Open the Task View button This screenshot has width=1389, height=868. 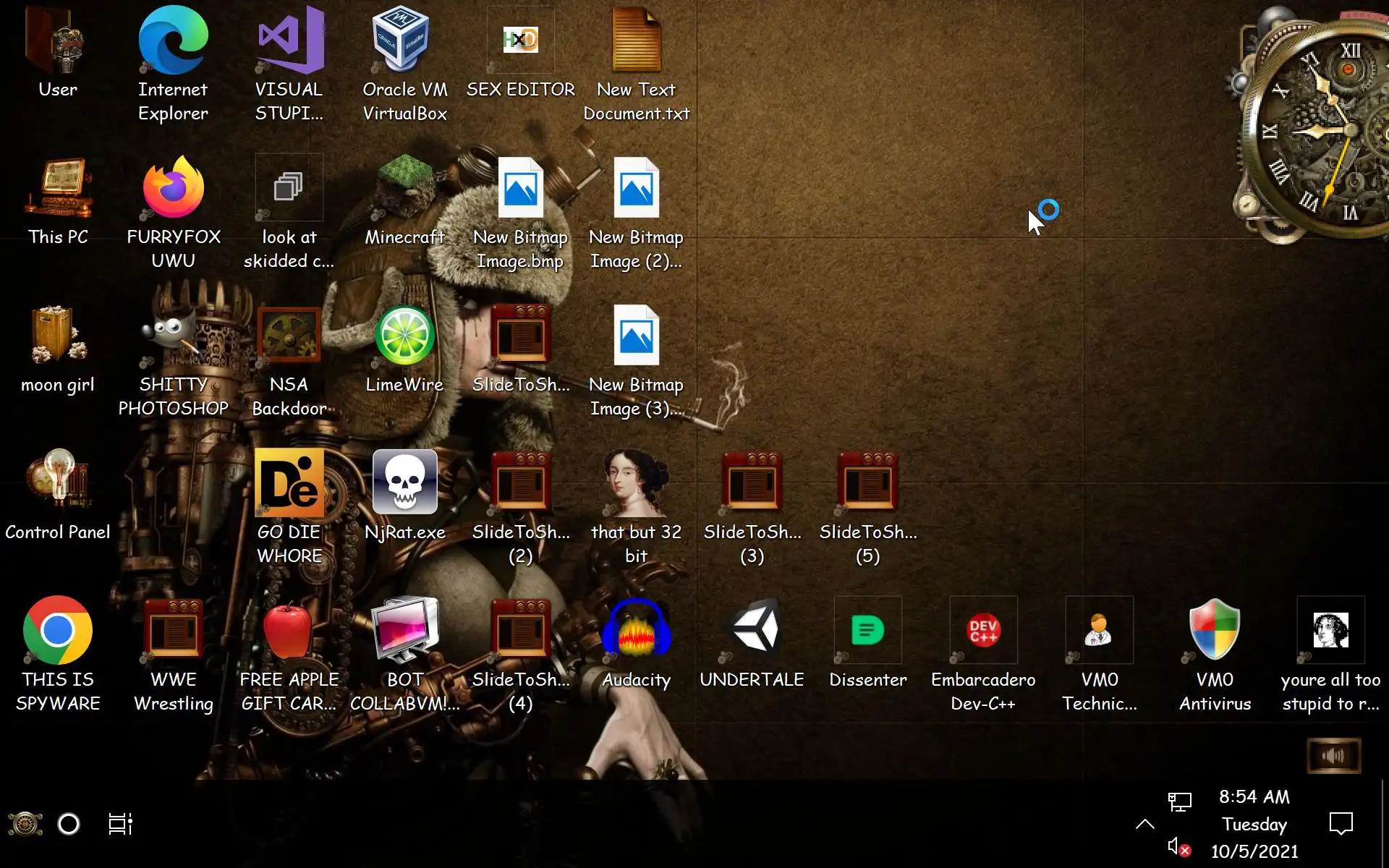120,824
